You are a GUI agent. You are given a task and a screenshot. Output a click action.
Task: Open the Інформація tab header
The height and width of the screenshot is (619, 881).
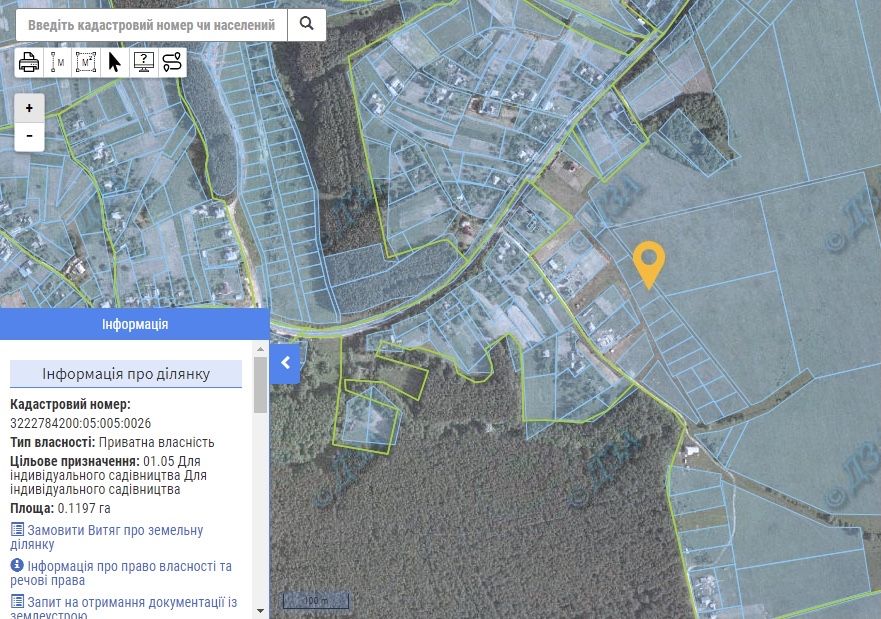[x=135, y=324]
